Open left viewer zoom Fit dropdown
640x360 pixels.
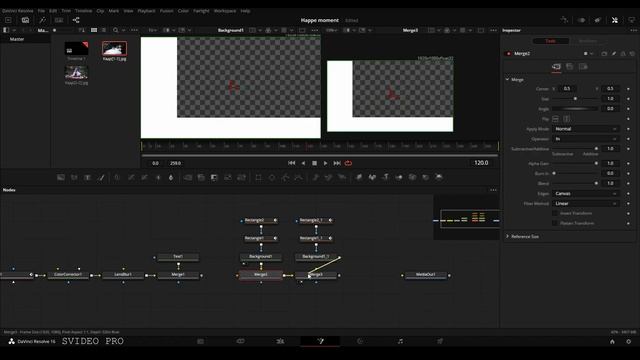point(153,30)
